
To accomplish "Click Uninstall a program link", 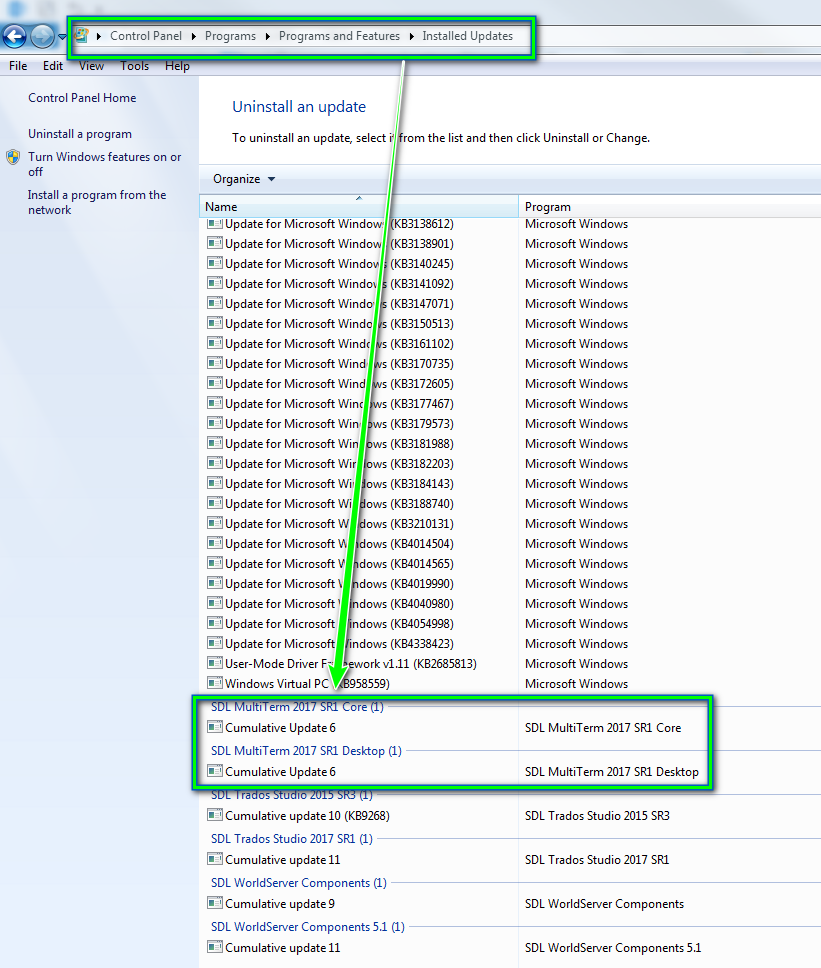I will pyautogui.click(x=80, y=134).
